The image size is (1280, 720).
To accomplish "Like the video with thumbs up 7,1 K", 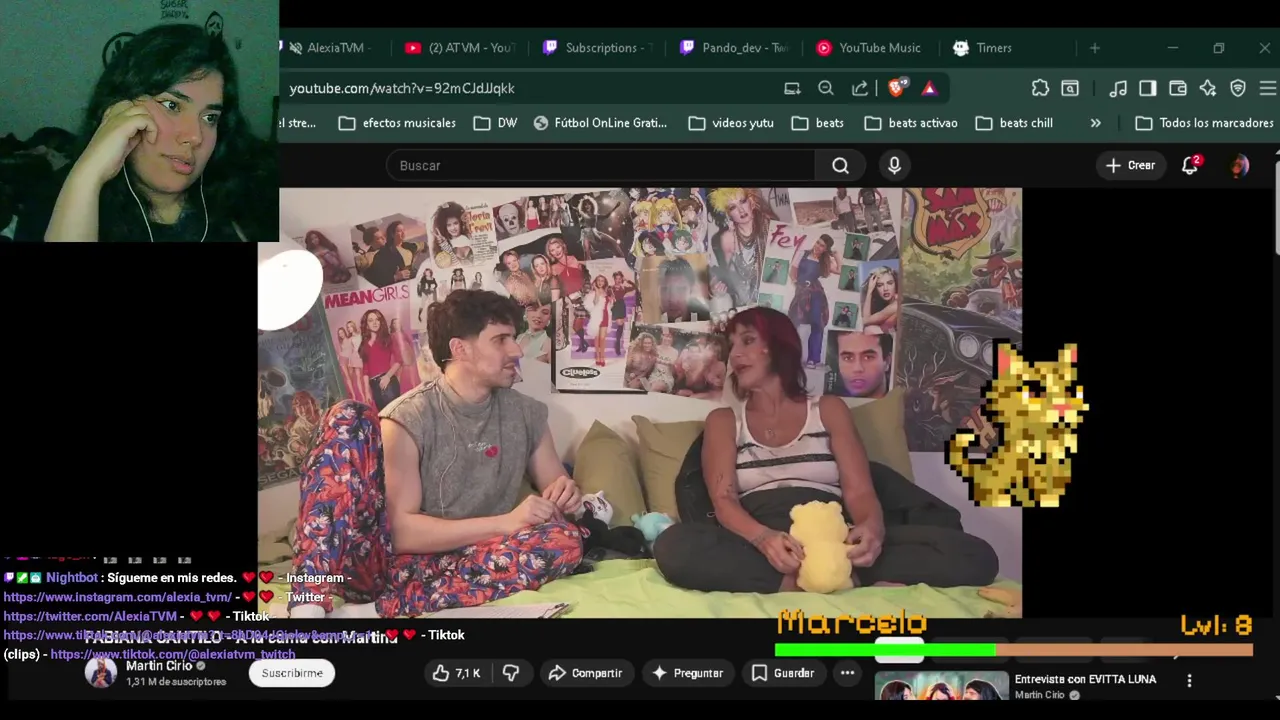I will pos(457,673).
